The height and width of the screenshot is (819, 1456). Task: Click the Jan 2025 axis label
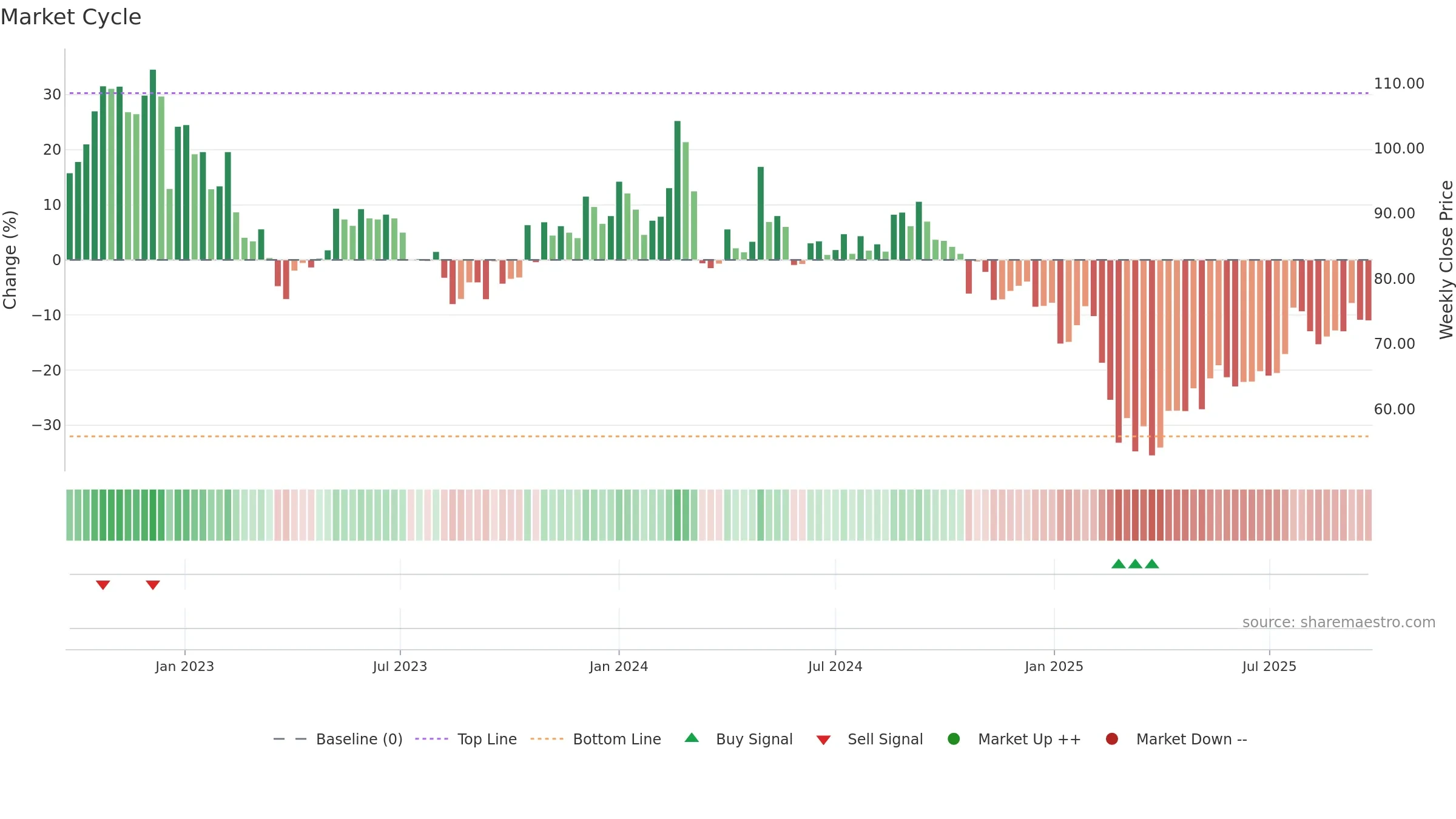click(1054, 666)
